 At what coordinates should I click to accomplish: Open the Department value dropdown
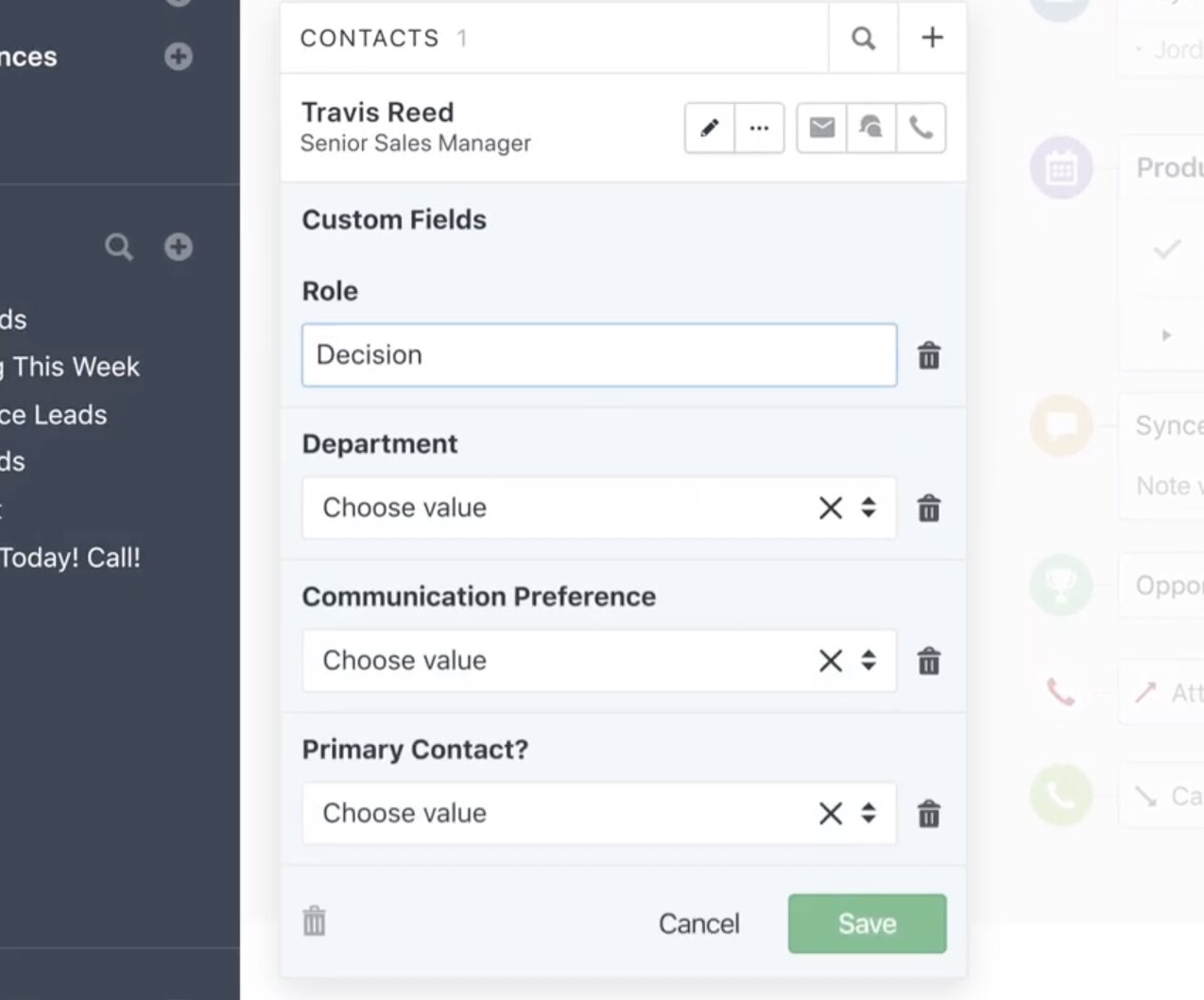coord(869,508)
